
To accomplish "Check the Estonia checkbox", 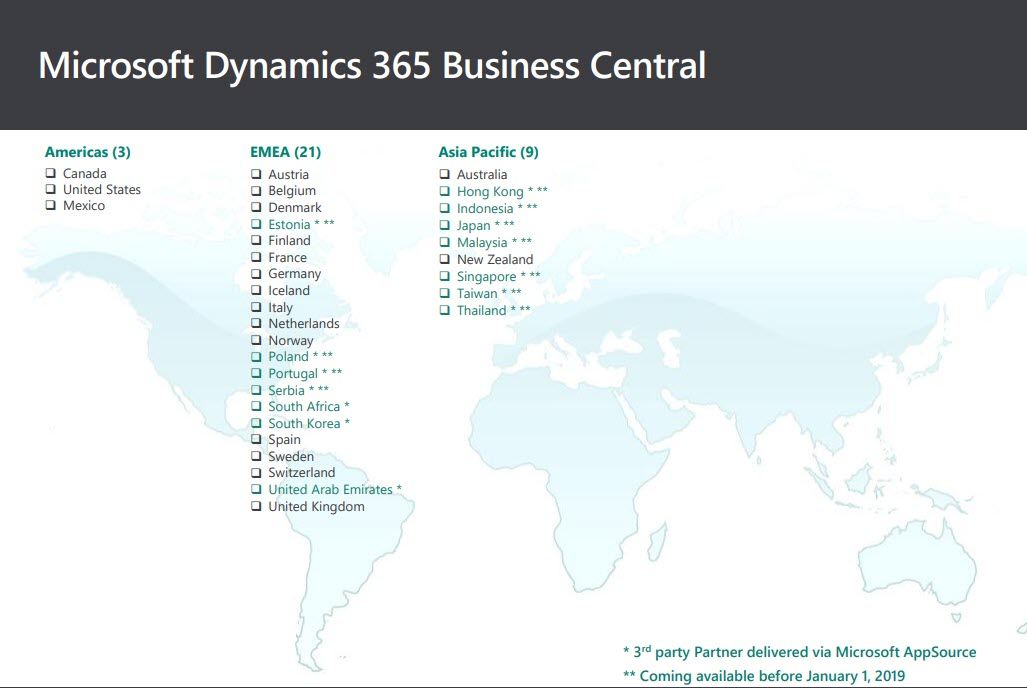I will pyautogui.click(x=255, y=223).
